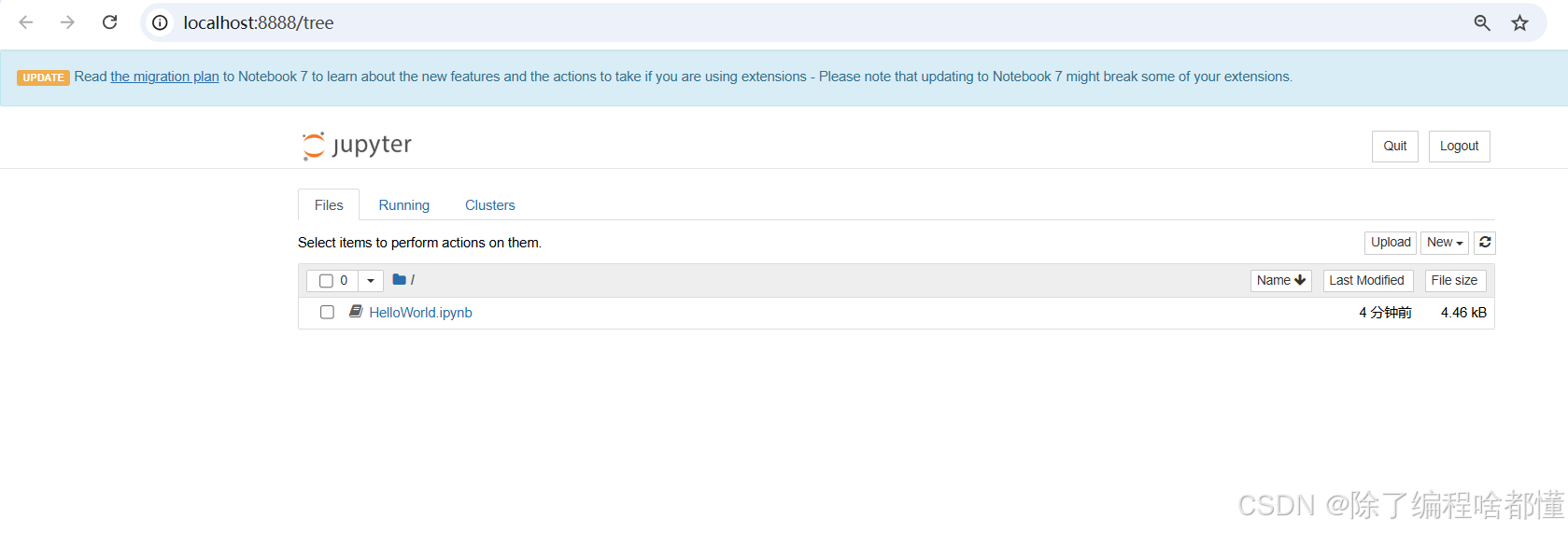1568x533 pixels.
Task: Click the 4.46 kB file size
Action: click(1463, 313)
